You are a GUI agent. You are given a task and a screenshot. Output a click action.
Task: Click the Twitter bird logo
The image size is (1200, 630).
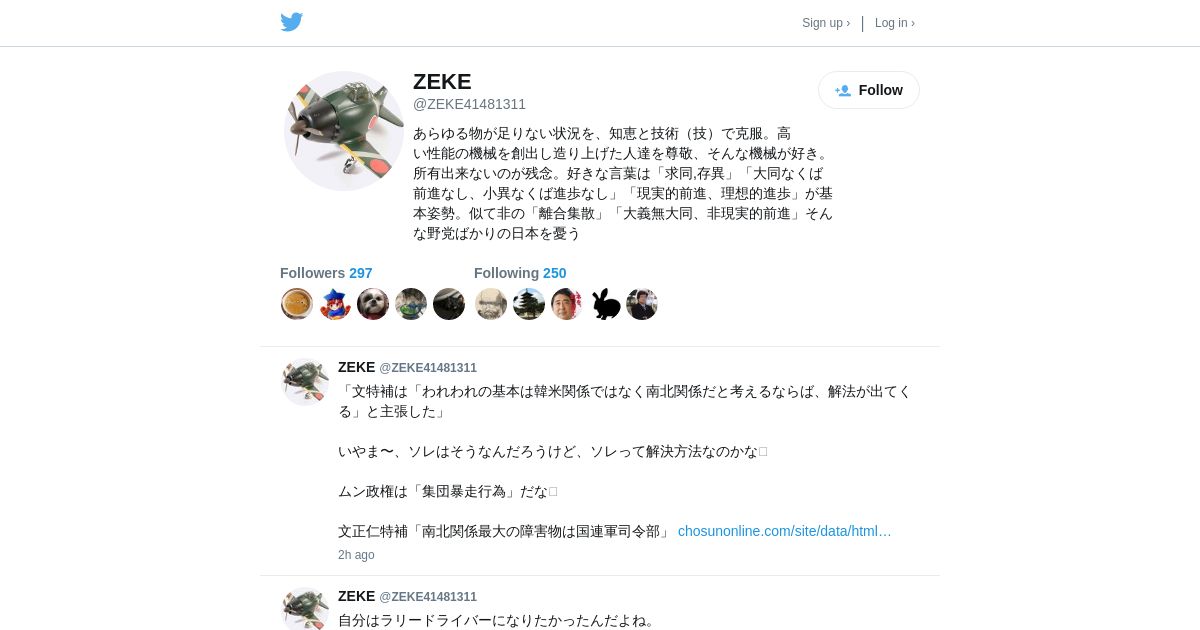[x=291, y=22]
